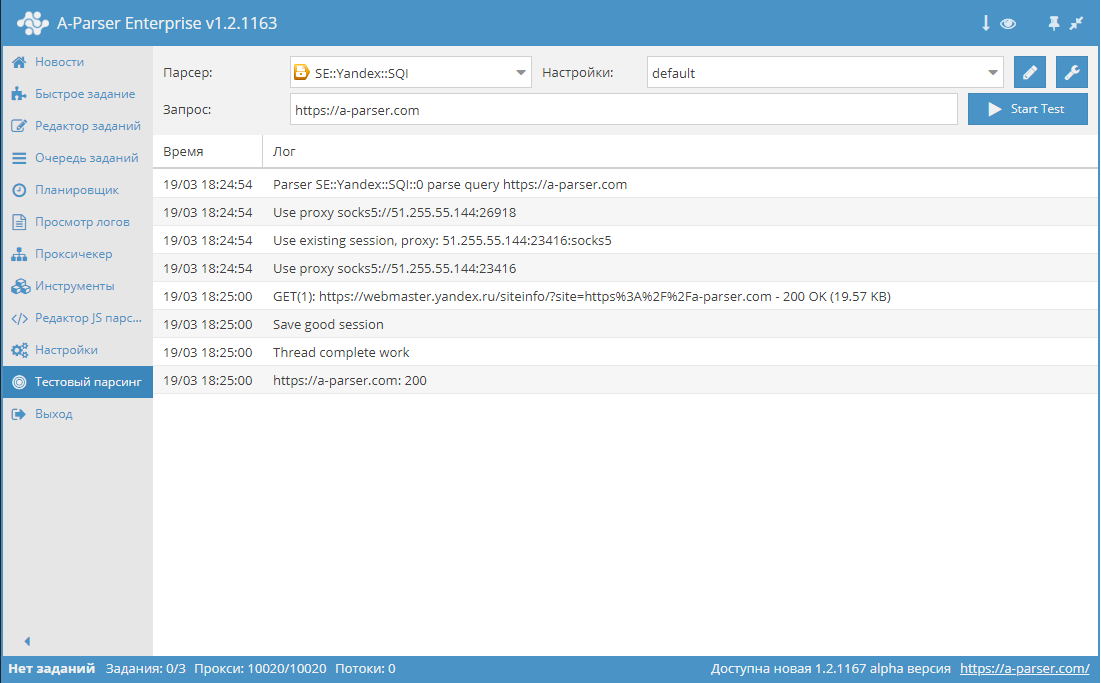Click the compress arrows icon in header
The width and height of the screenshot is (1101, 683).
(1076, 24)
